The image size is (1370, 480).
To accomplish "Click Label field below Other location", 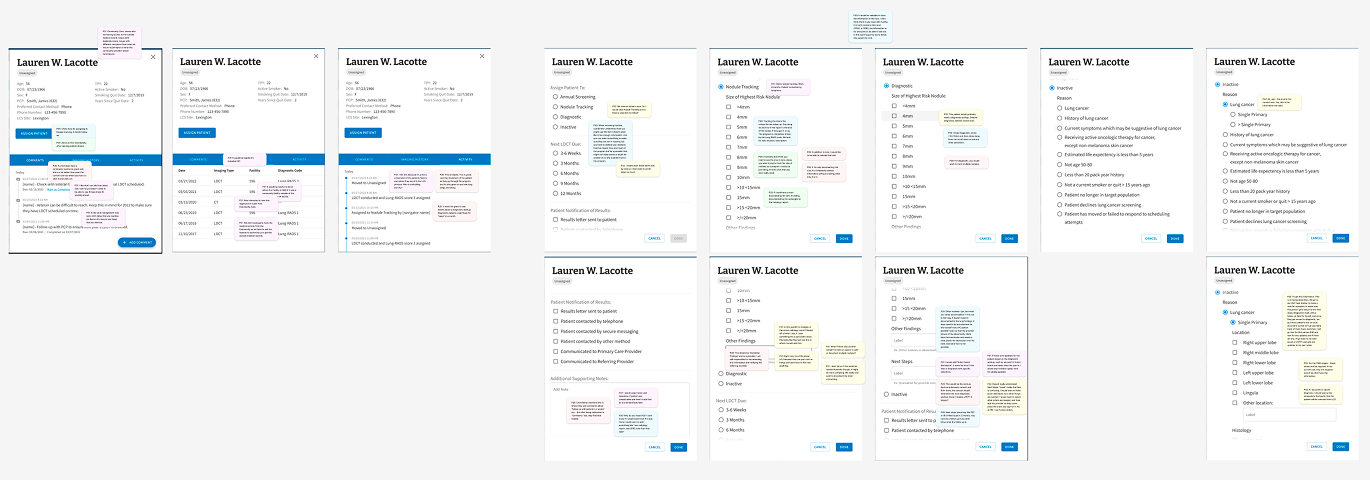I will (x=1289, y=415).
